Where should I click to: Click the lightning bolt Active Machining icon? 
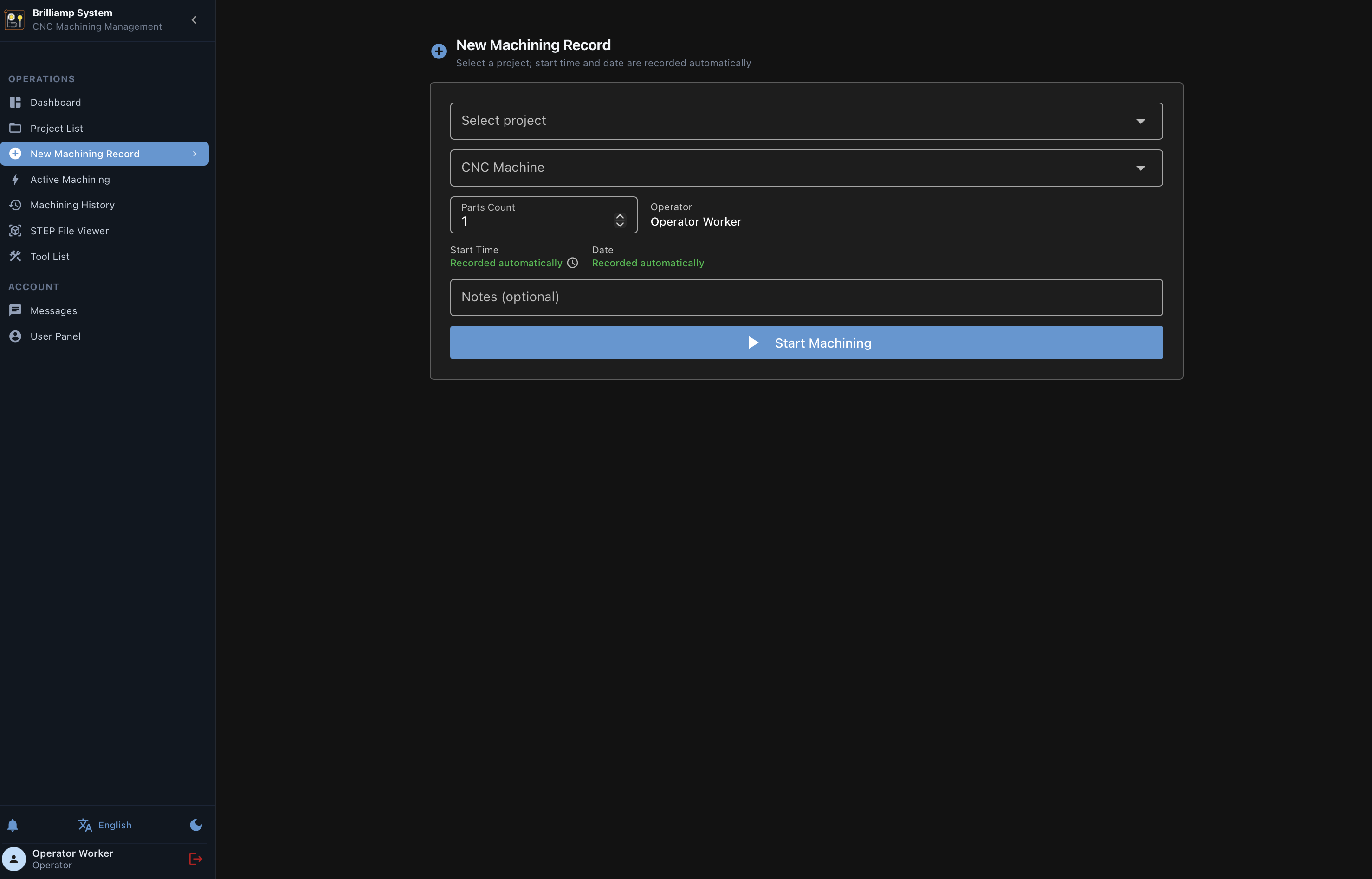point(15,179)
